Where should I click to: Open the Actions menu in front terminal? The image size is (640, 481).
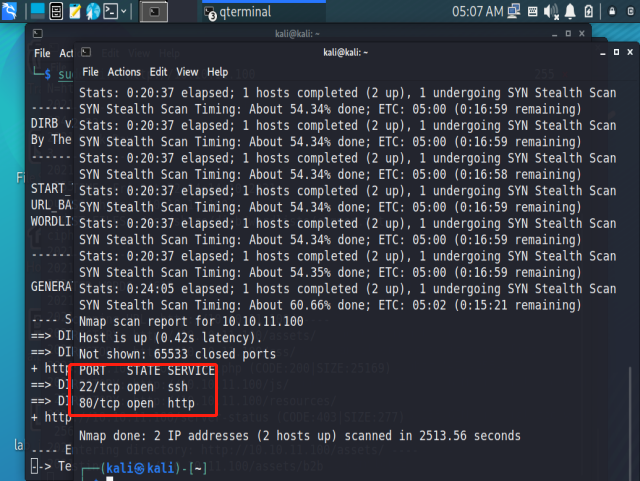tap(124, 72)
